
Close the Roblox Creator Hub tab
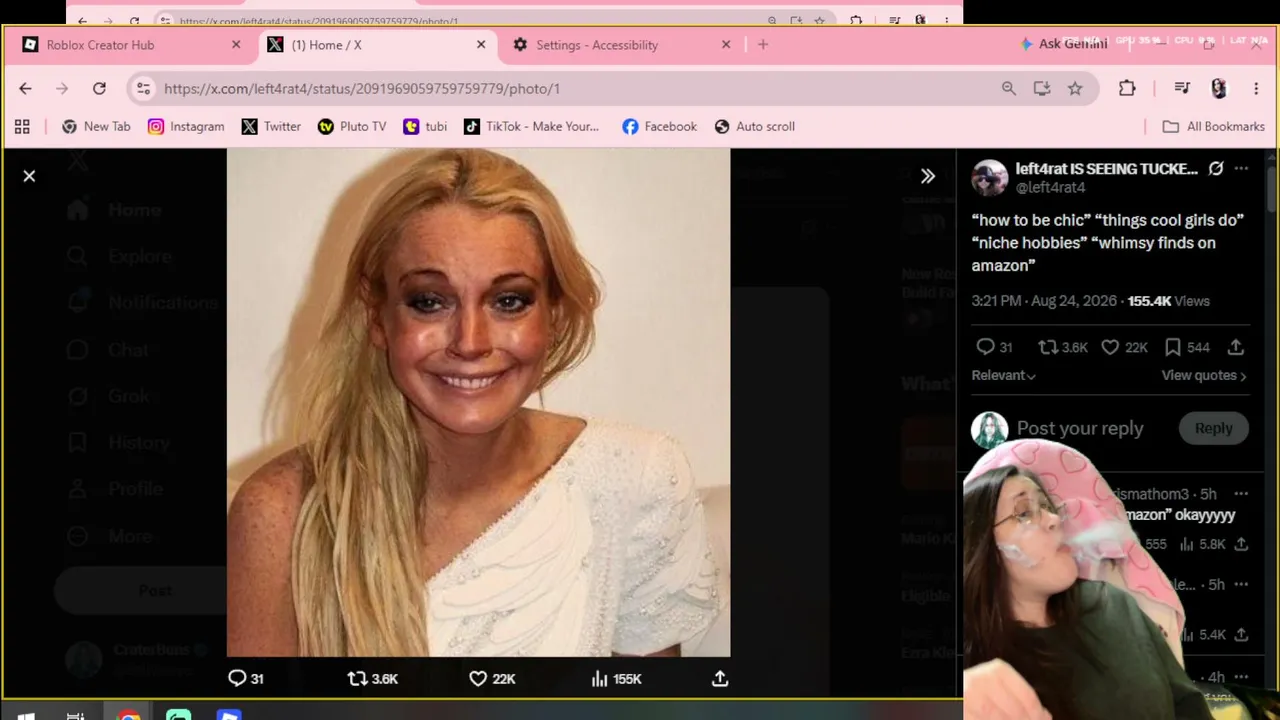(x=236, y=45)
